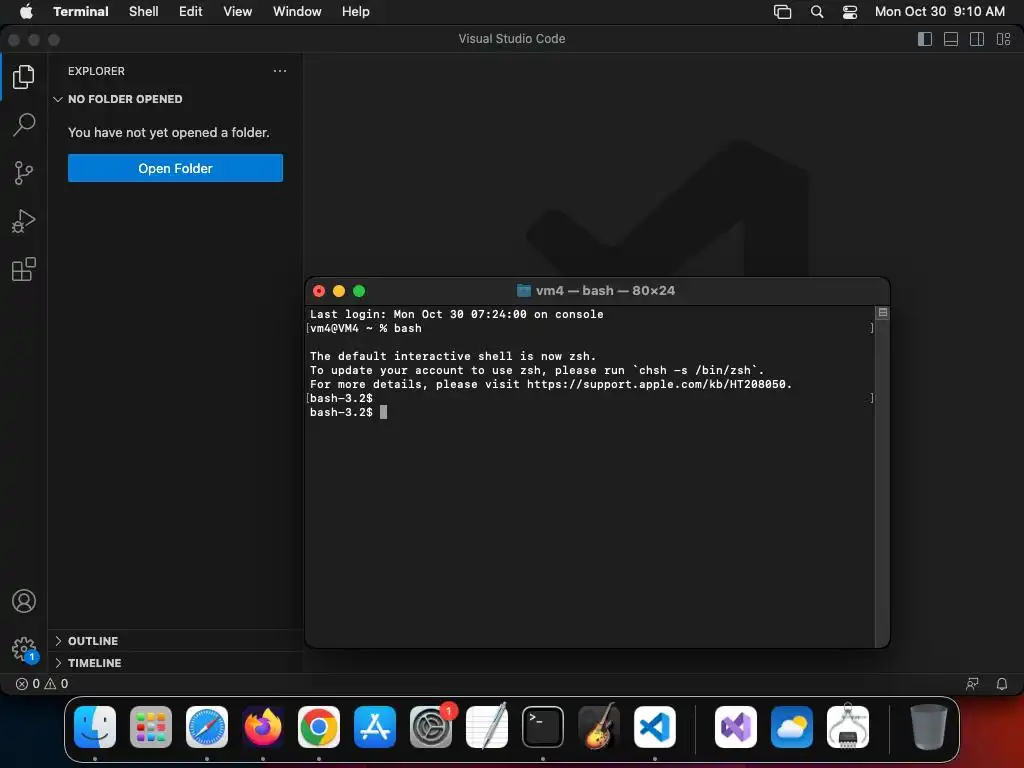The height and width of the screenshot is (768, 1024).
Task: Open Stage Manager icon in menu bar
Action: pos(782,12)
